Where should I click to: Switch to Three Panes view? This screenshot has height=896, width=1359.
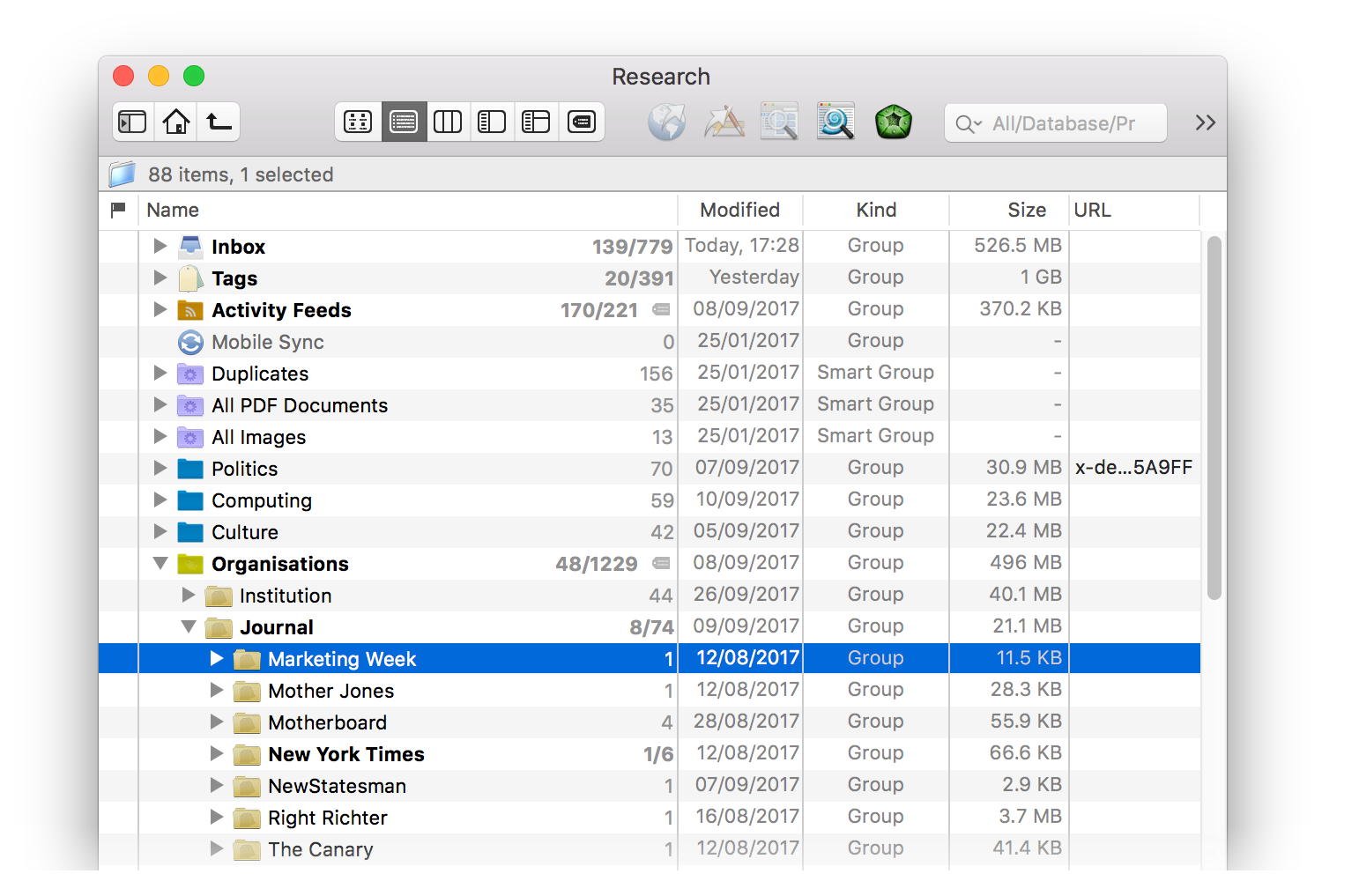pyautogui.click(x=536, y=122)
